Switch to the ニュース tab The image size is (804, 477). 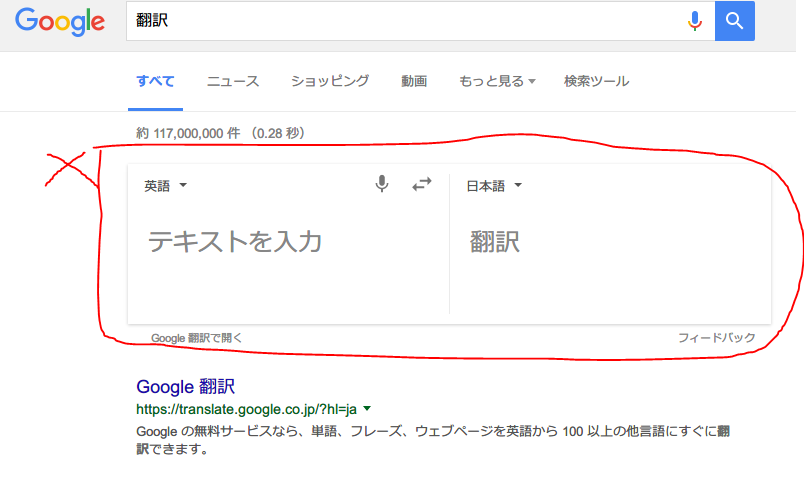pyautogui.click(x=233, y=81)
